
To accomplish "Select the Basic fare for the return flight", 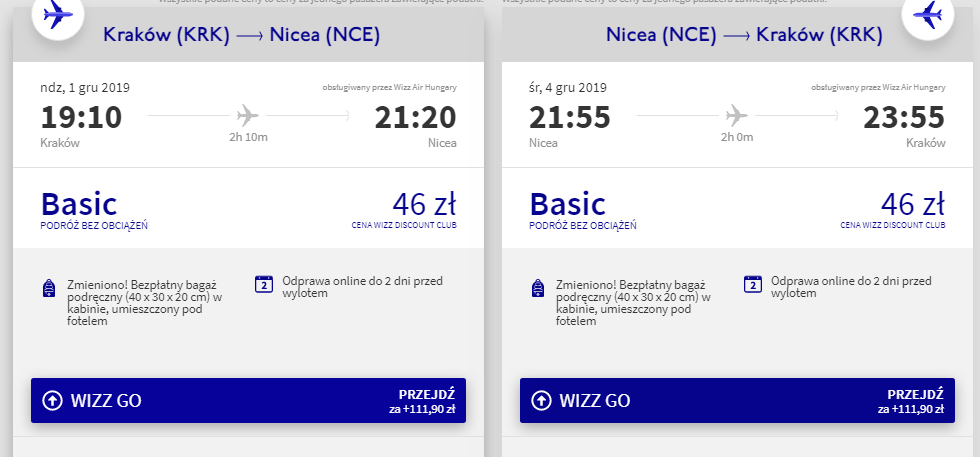I will click(x=568, y=204).
